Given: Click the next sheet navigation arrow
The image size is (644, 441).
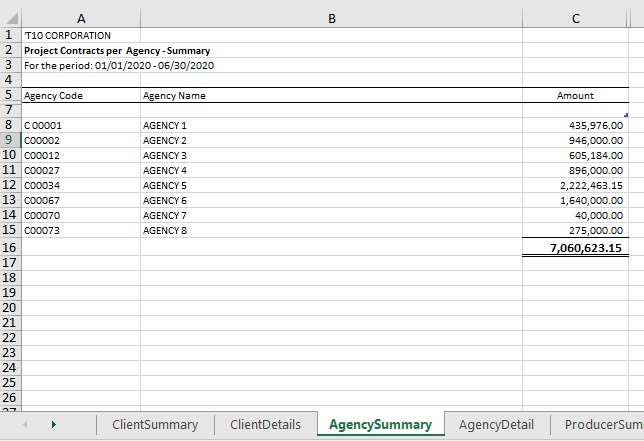Looking at the screenshot, I should 53,425.
